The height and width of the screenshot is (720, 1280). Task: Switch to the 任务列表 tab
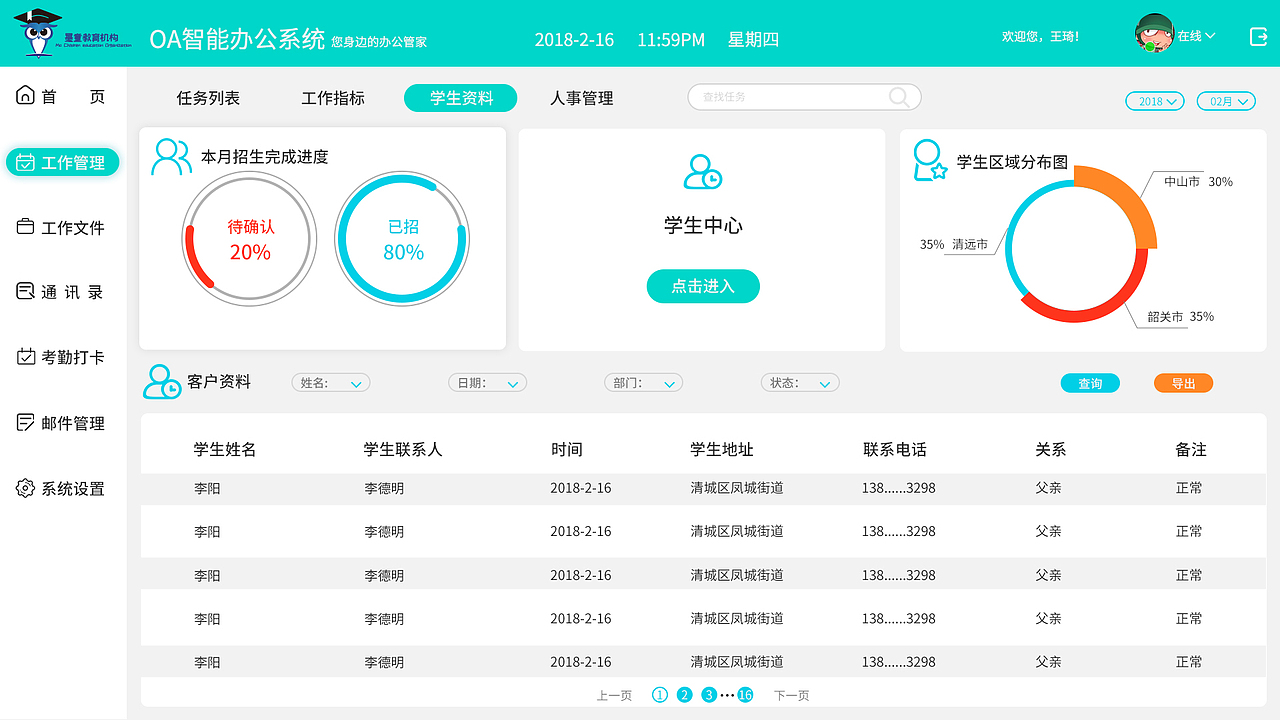click(207, 97)
